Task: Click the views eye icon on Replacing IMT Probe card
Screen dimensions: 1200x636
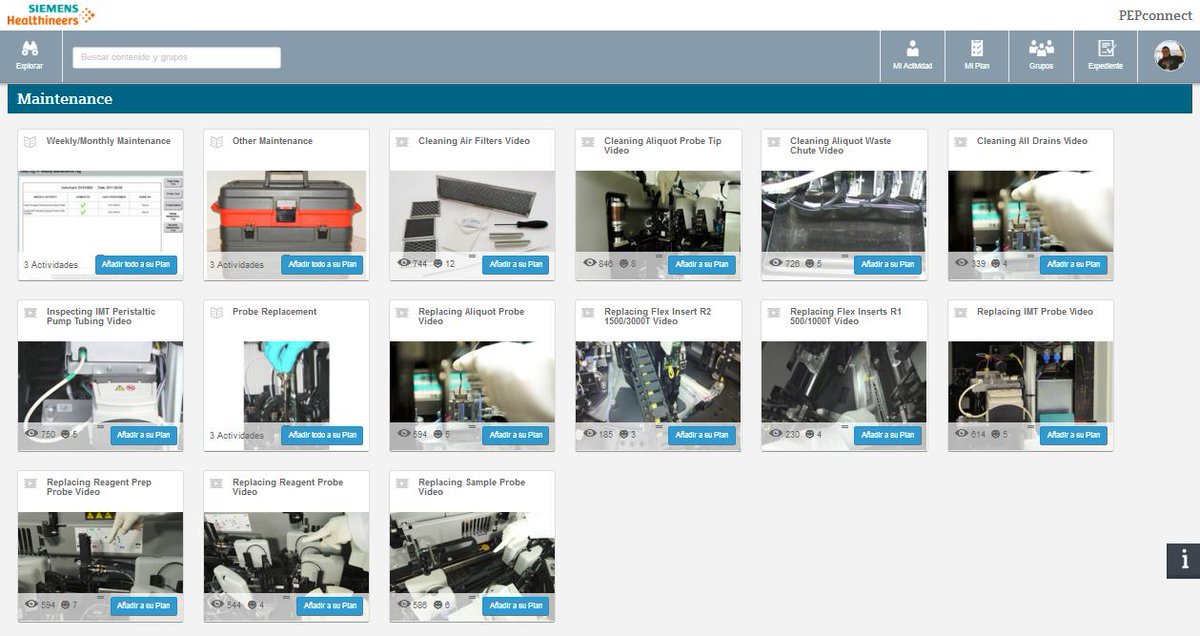Action: point(962,434)
